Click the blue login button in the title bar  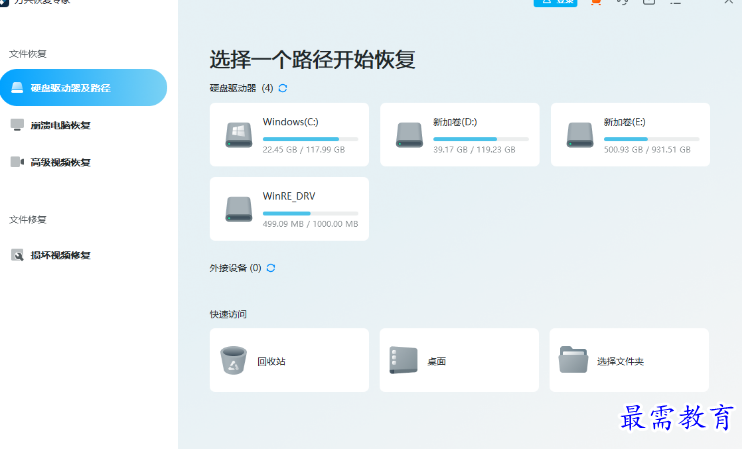[556, 3]
